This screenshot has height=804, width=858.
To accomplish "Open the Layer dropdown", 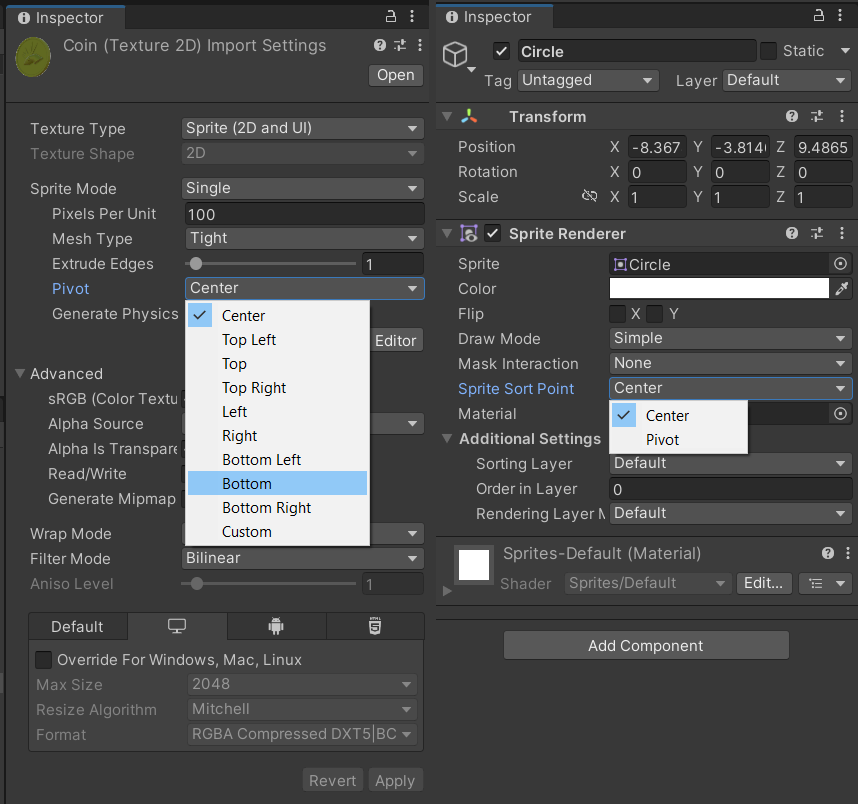I will (787, 80).
